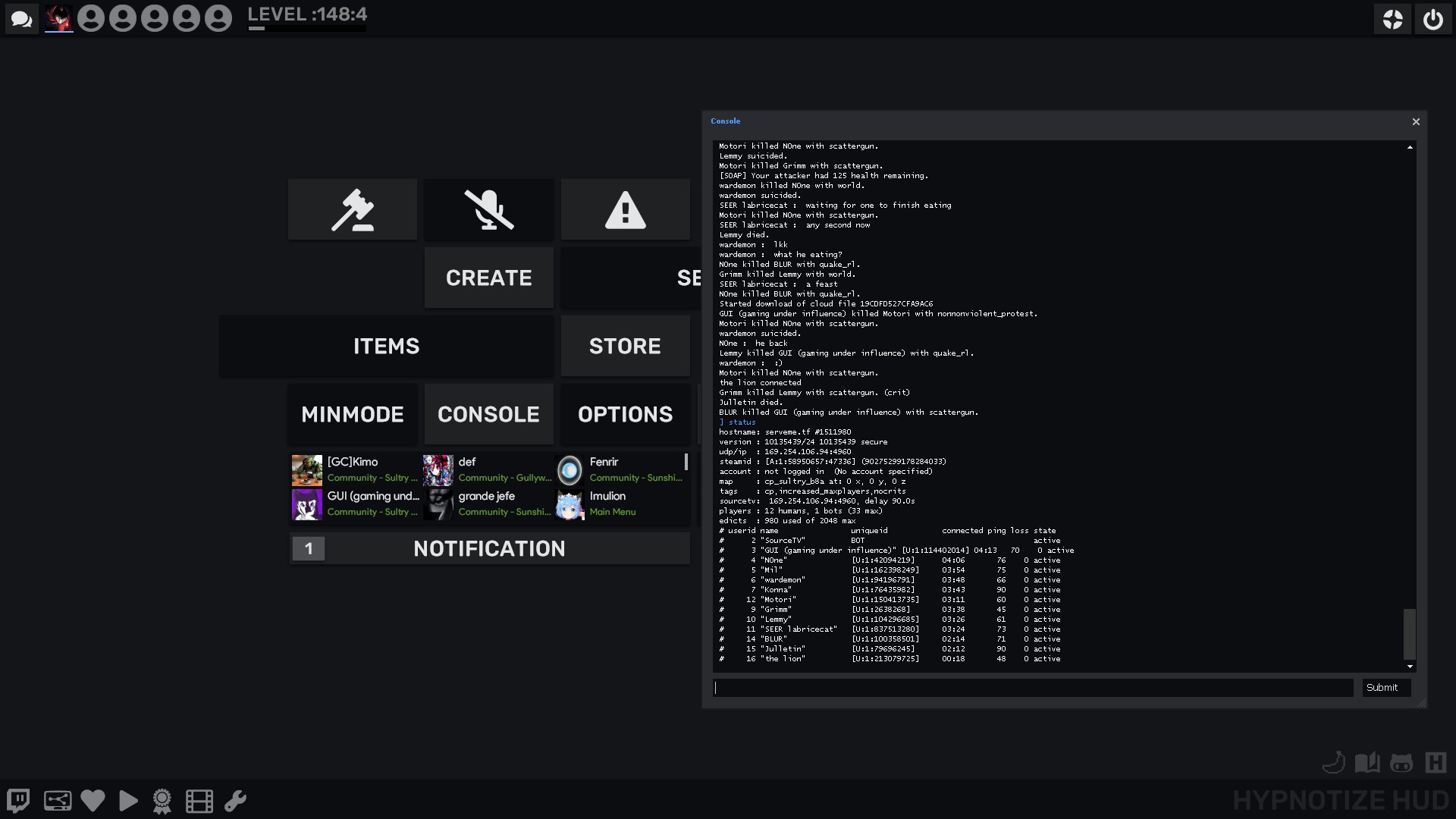Toggle MINMODE button

[353, 414]
